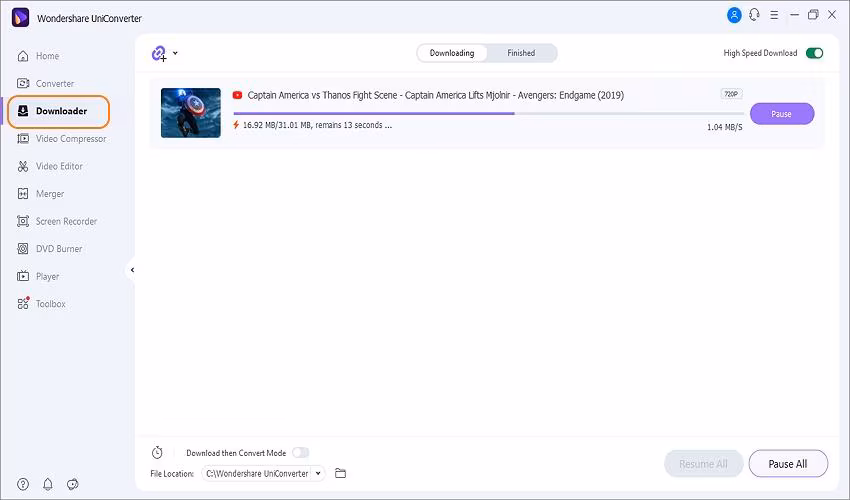This screenshot has width=850, height=500.
Task: Pause the Captain America download
Action: pyautogui.click(x=782, y=114)
